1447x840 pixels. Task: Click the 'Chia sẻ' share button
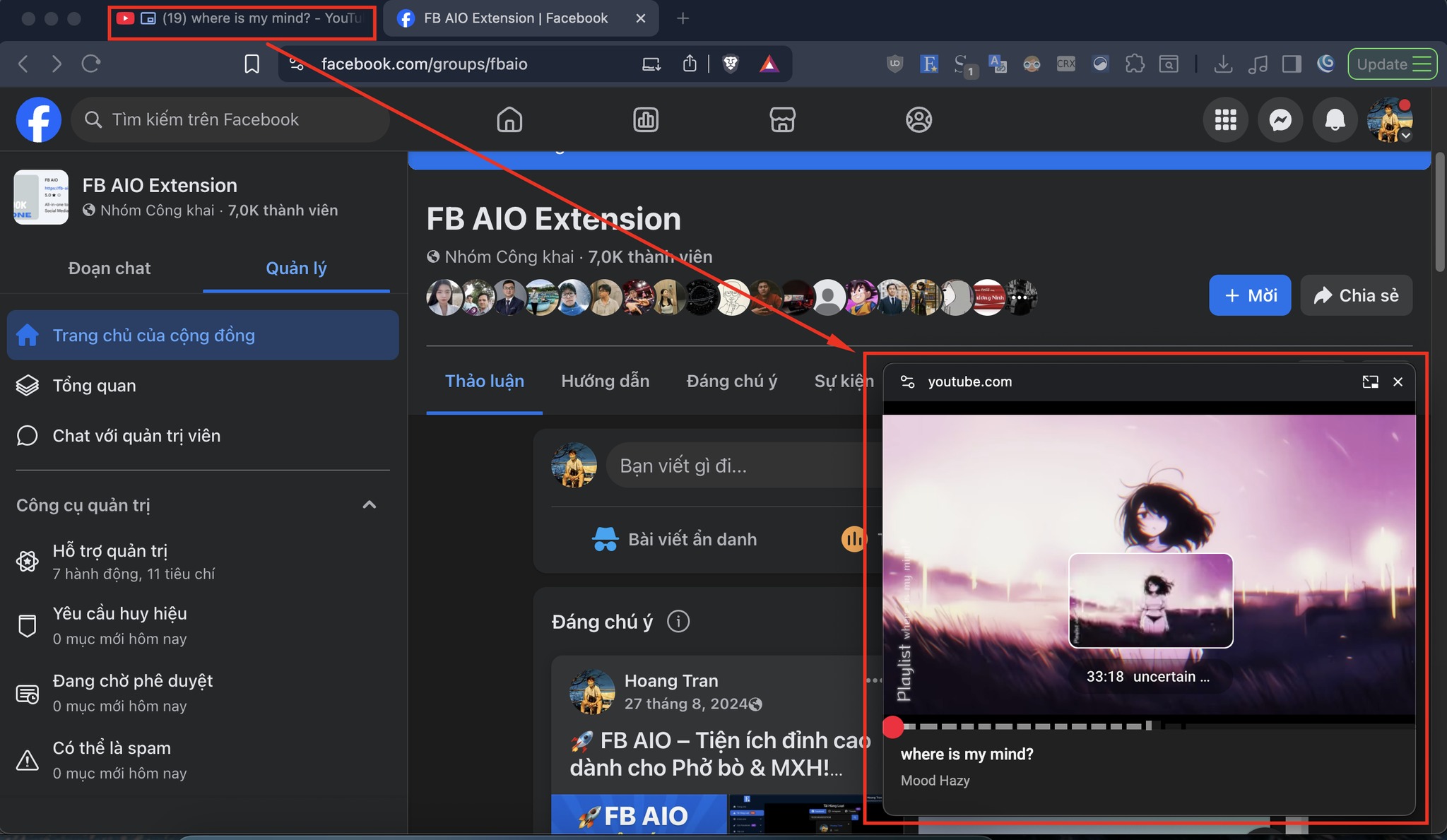tap(1356, 295)
